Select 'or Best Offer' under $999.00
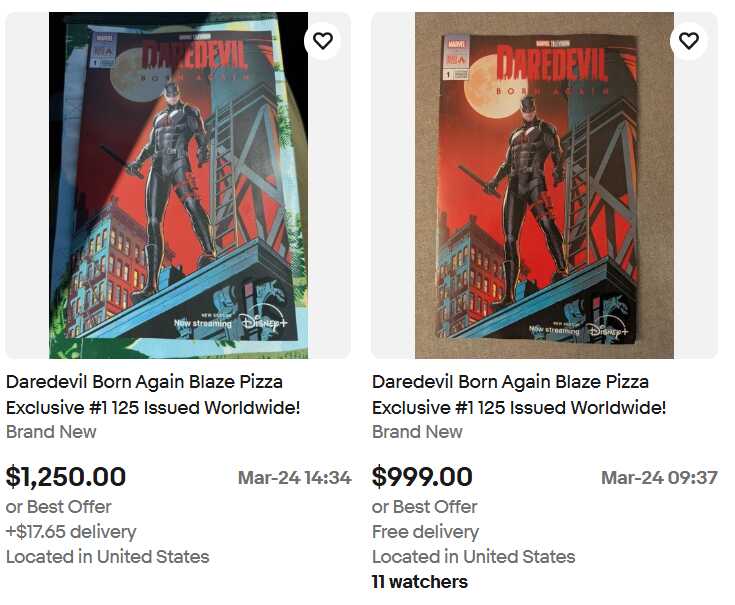Image resolution: width=735 pixels, height=605 pixels. click(x=425, y=507)
